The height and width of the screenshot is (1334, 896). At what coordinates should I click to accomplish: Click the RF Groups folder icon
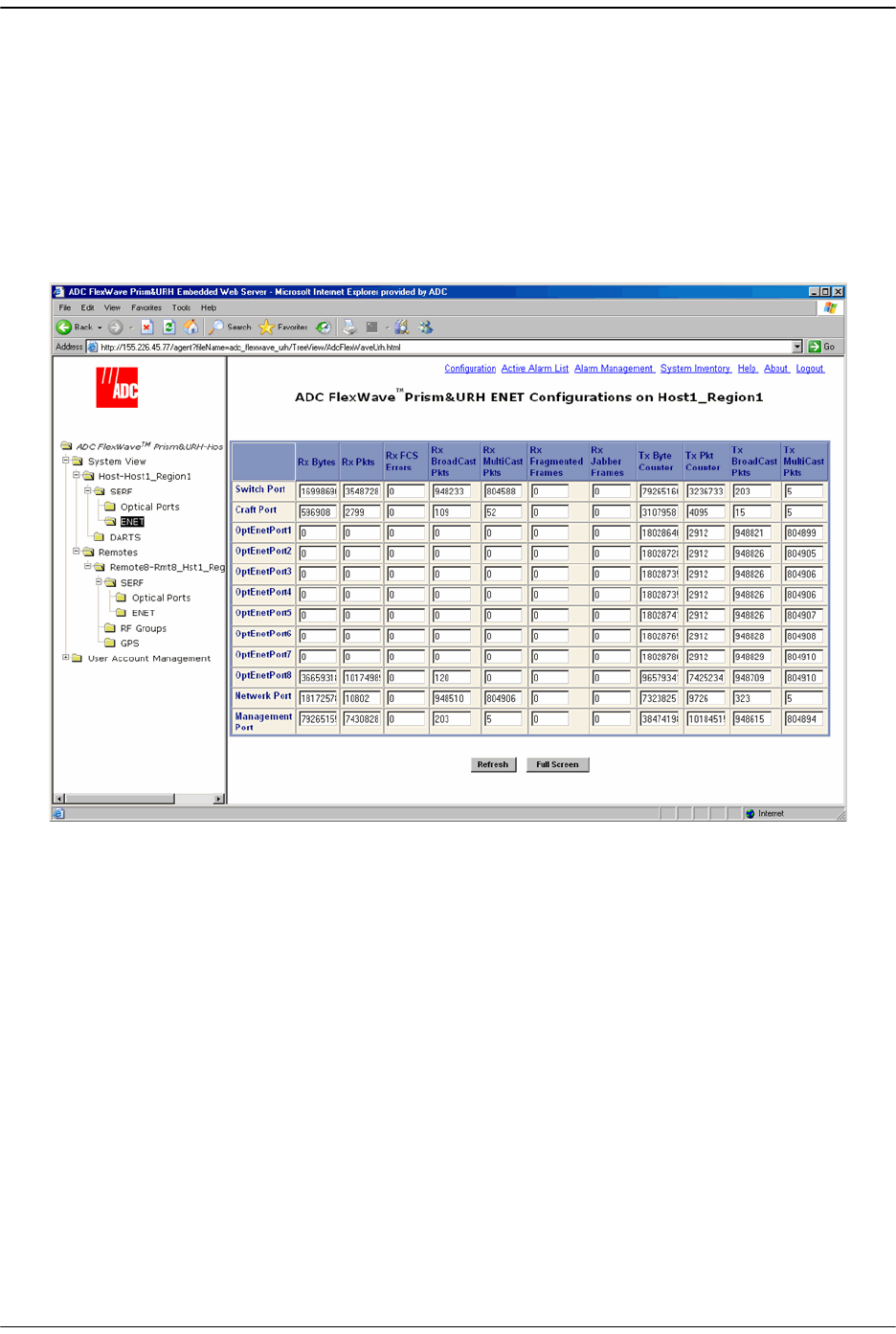pos(109,628)
